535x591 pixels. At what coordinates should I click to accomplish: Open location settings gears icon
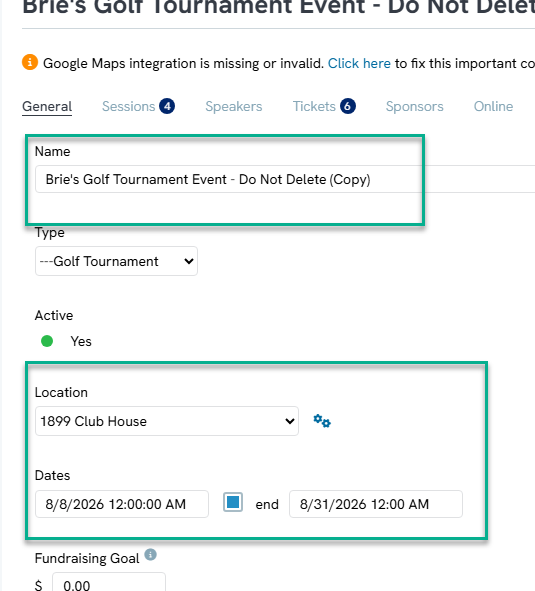tap(322, 421)
